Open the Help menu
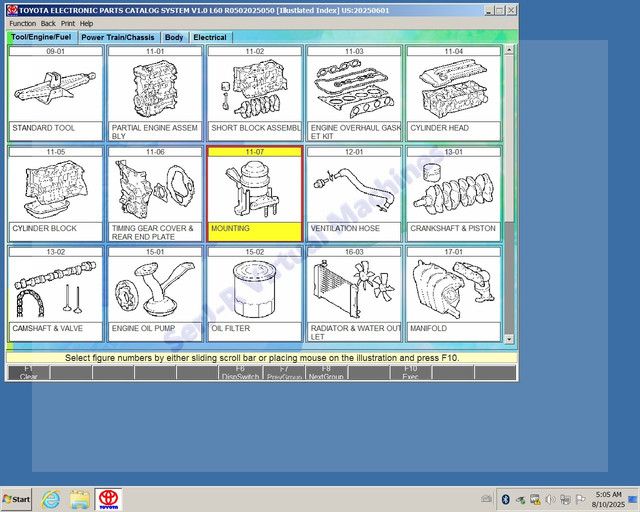This screenshot has height=512, width=640. tap(86, 23)
